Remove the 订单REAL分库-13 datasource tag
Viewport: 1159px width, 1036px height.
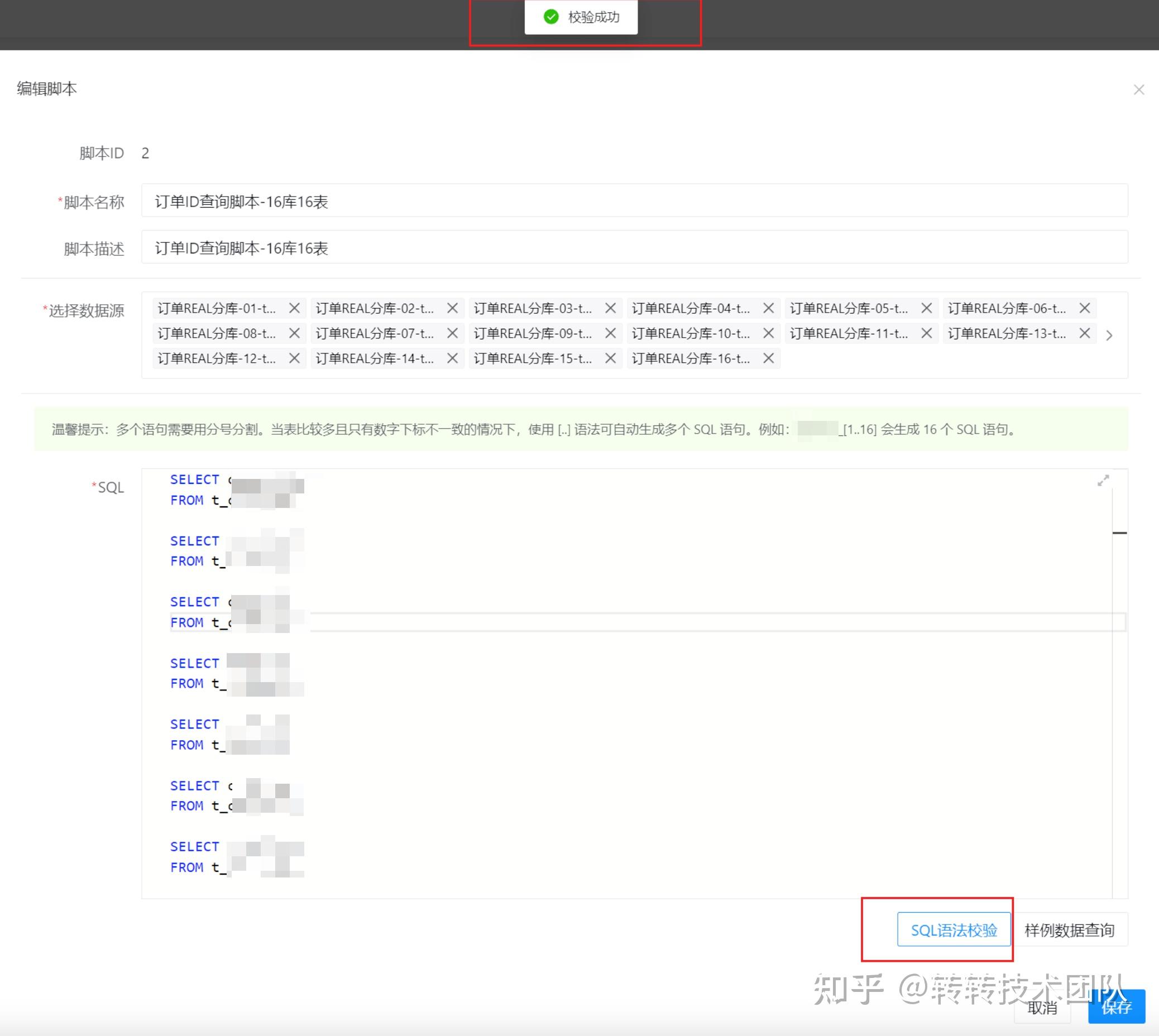(1084, 334)
